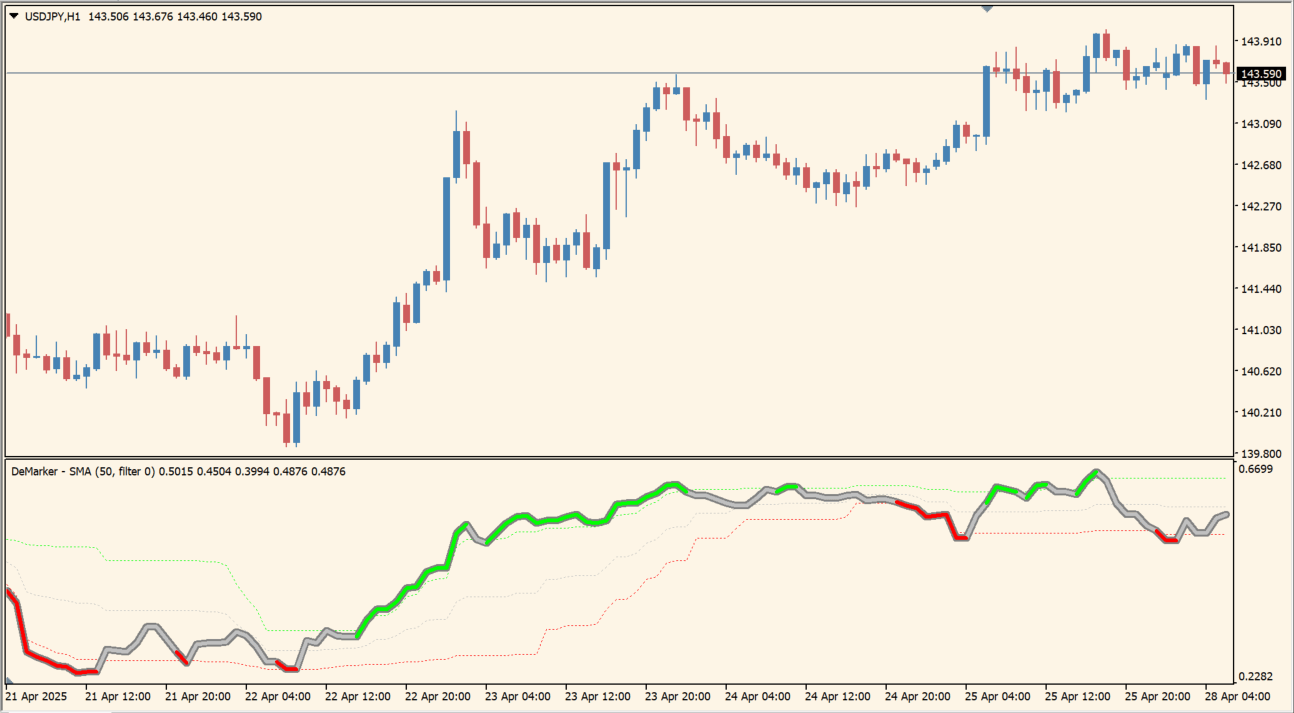Click the 143.910 price scale value

[1261, 41]
